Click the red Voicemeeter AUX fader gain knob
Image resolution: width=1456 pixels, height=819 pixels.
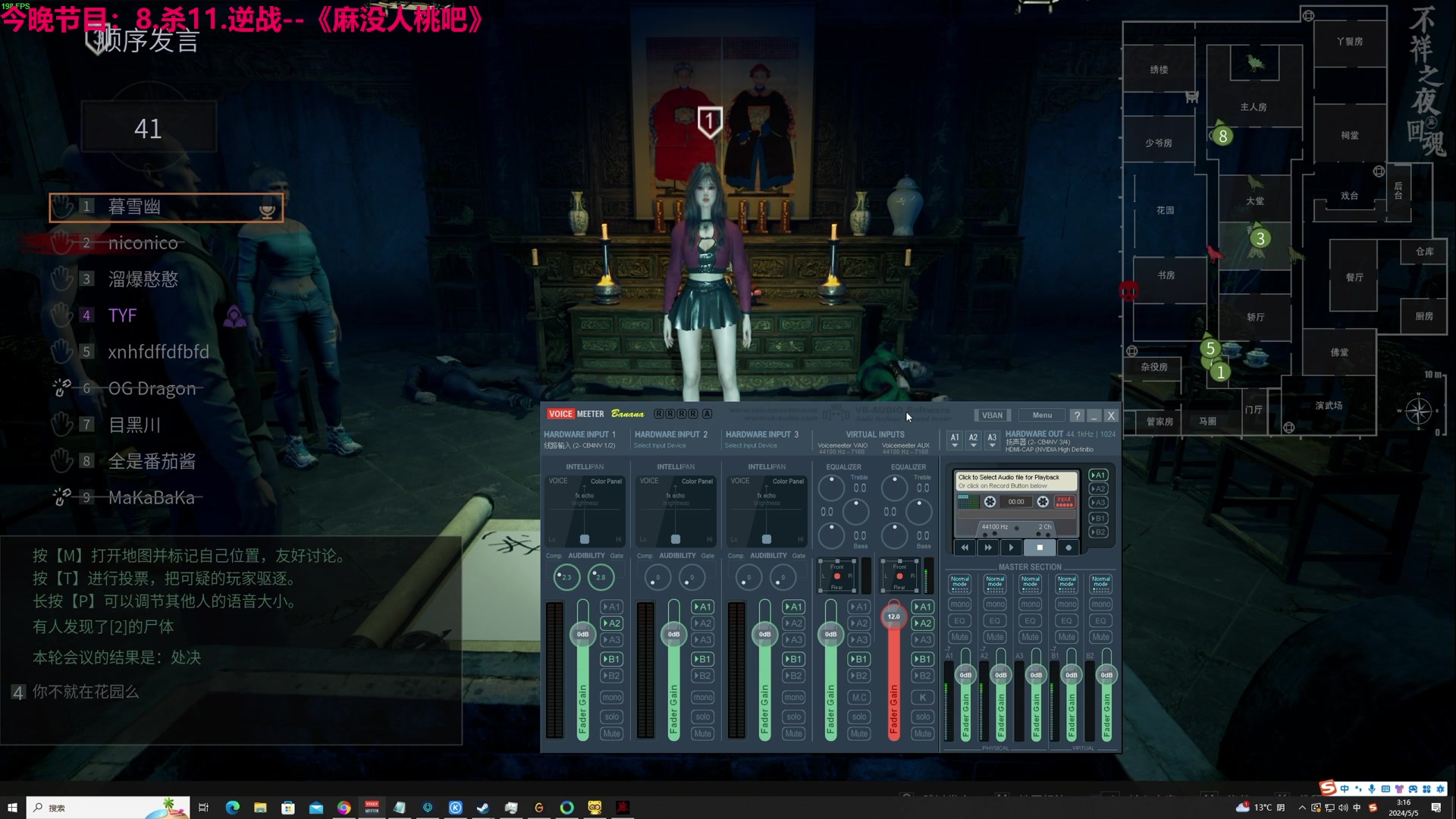893,617
